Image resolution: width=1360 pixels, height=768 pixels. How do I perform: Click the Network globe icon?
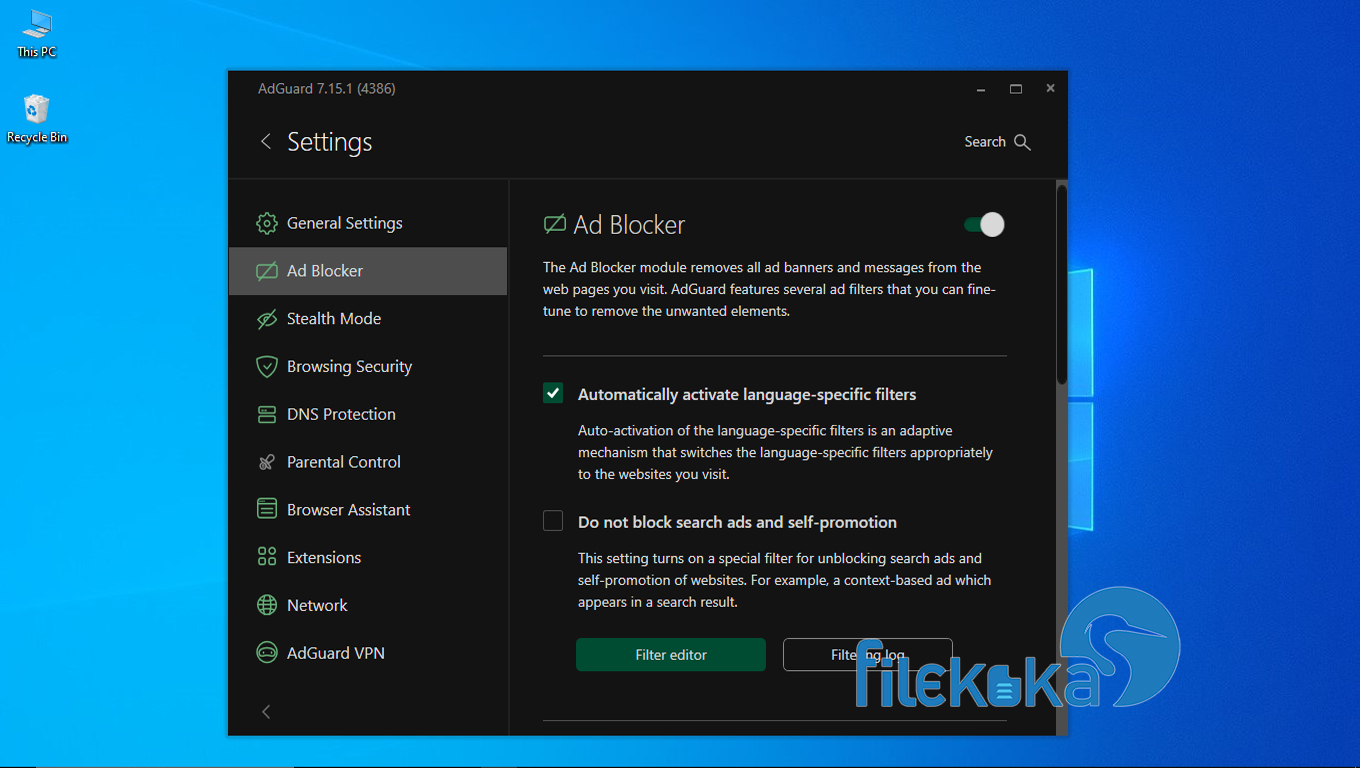click(267, 605)
